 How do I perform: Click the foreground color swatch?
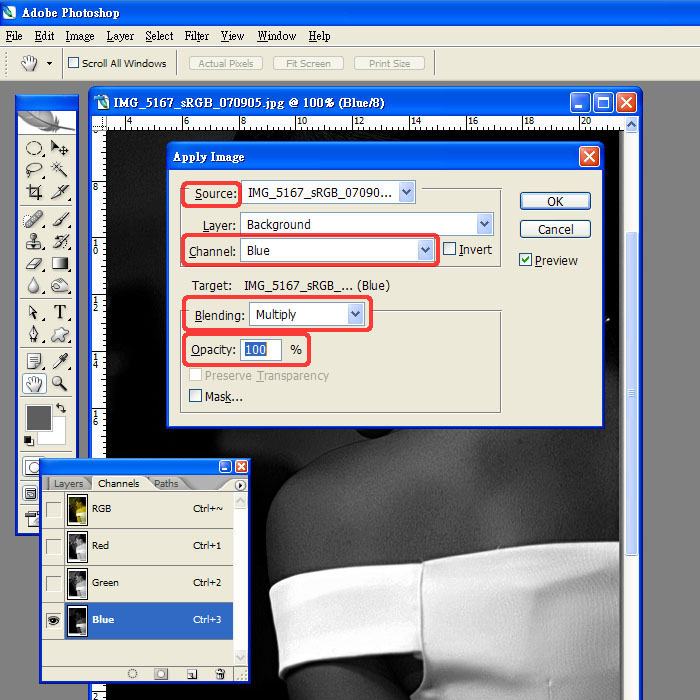(38, 417)
